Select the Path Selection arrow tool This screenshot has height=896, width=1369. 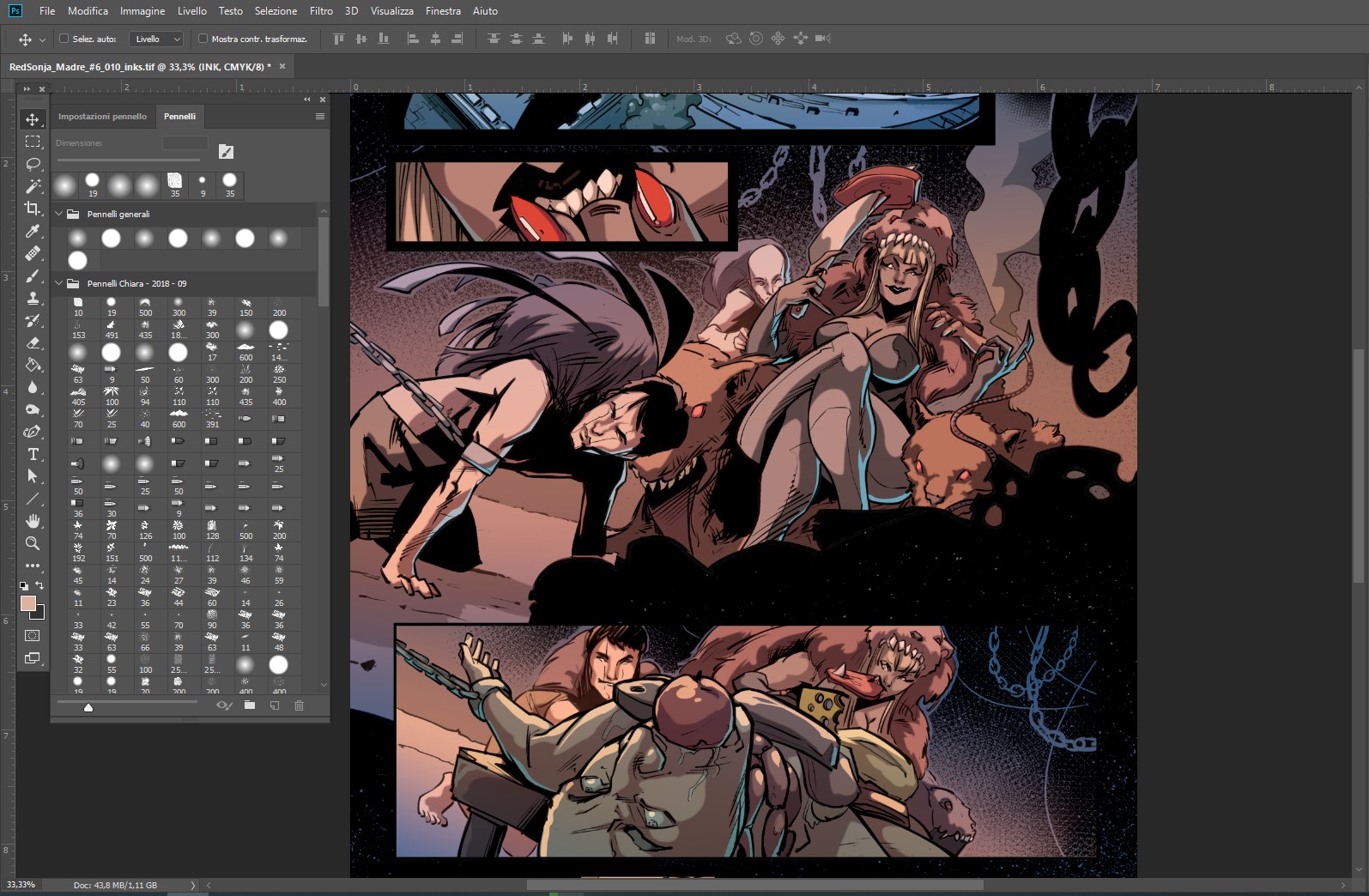(x=33, y=476)
